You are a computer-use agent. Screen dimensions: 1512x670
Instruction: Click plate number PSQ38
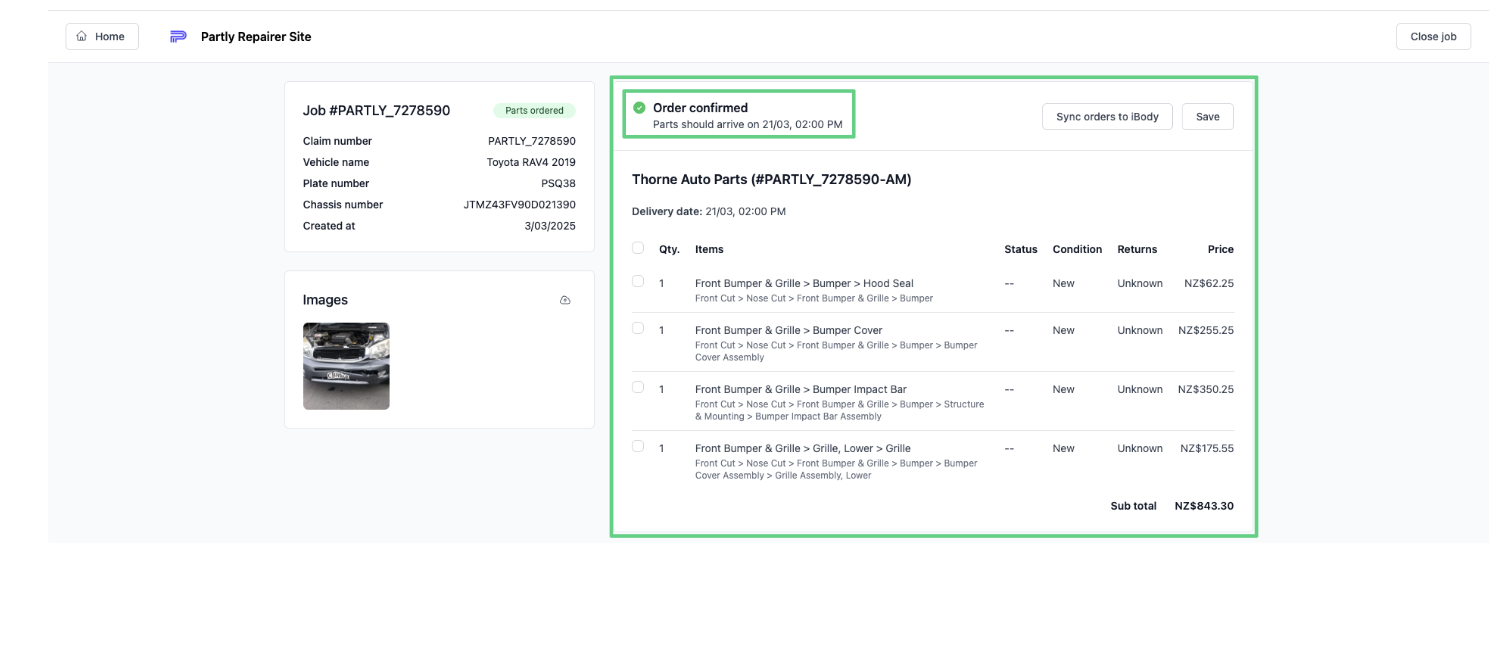click(x=558, y=183)
